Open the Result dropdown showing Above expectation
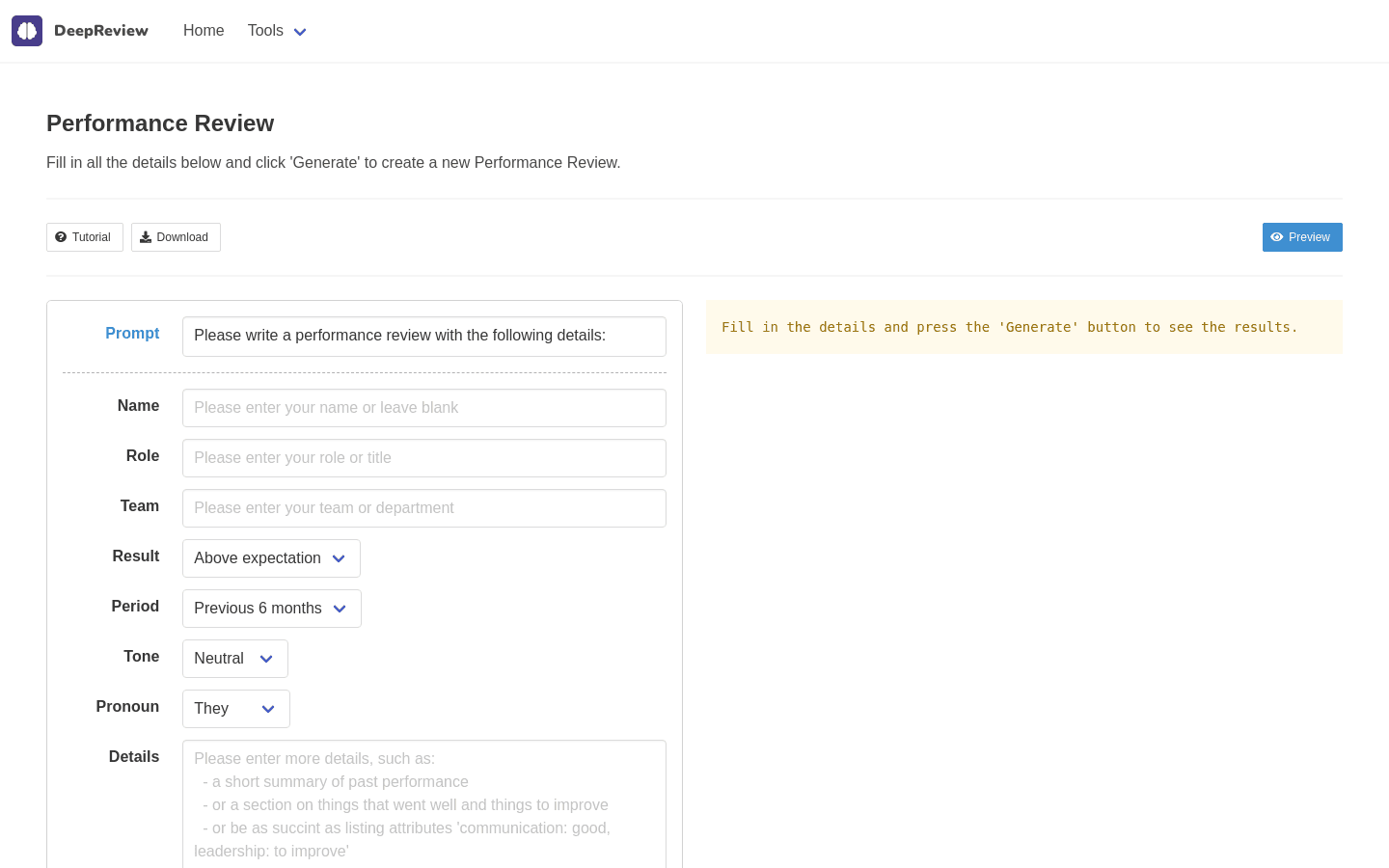The width and height of the screenshot is (1389, 868). [x=271, y=557]
